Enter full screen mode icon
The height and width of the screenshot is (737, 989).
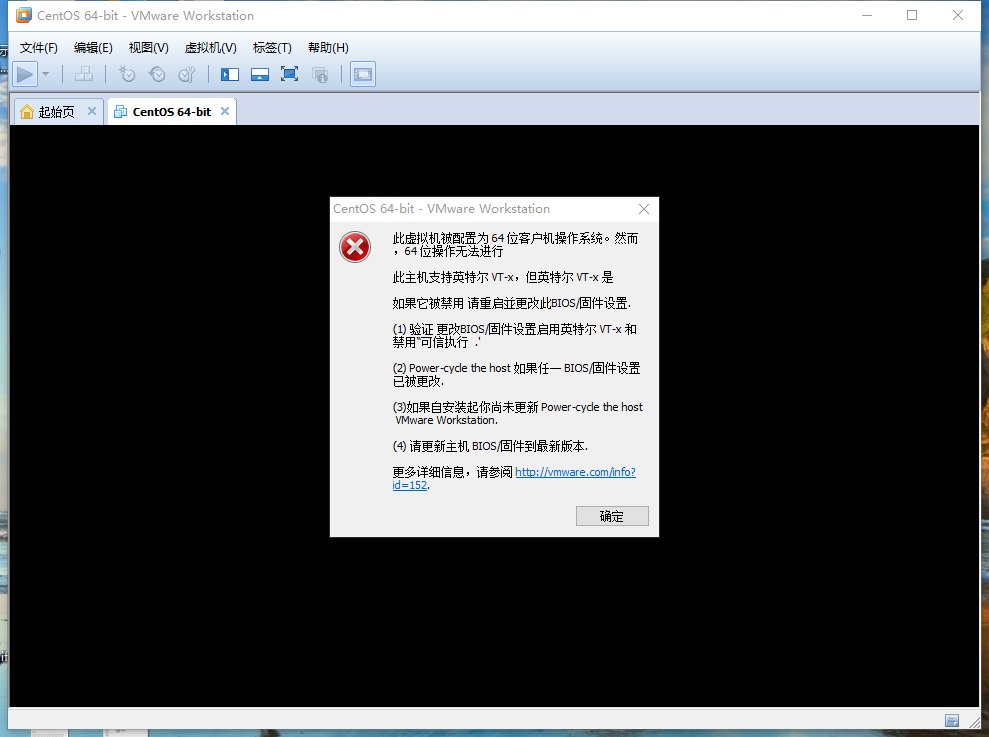(290, 74)
